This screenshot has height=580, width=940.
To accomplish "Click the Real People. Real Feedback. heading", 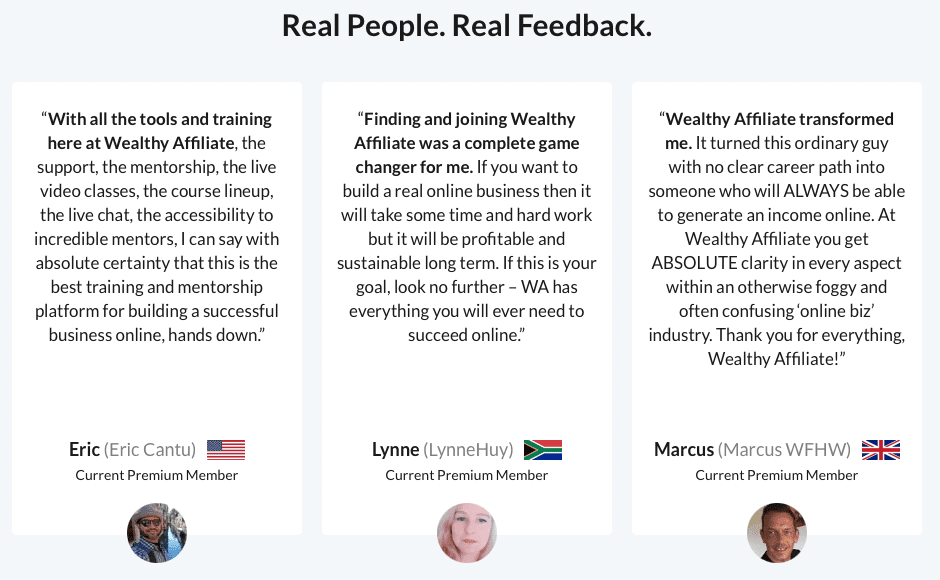I will click(467, 26).
